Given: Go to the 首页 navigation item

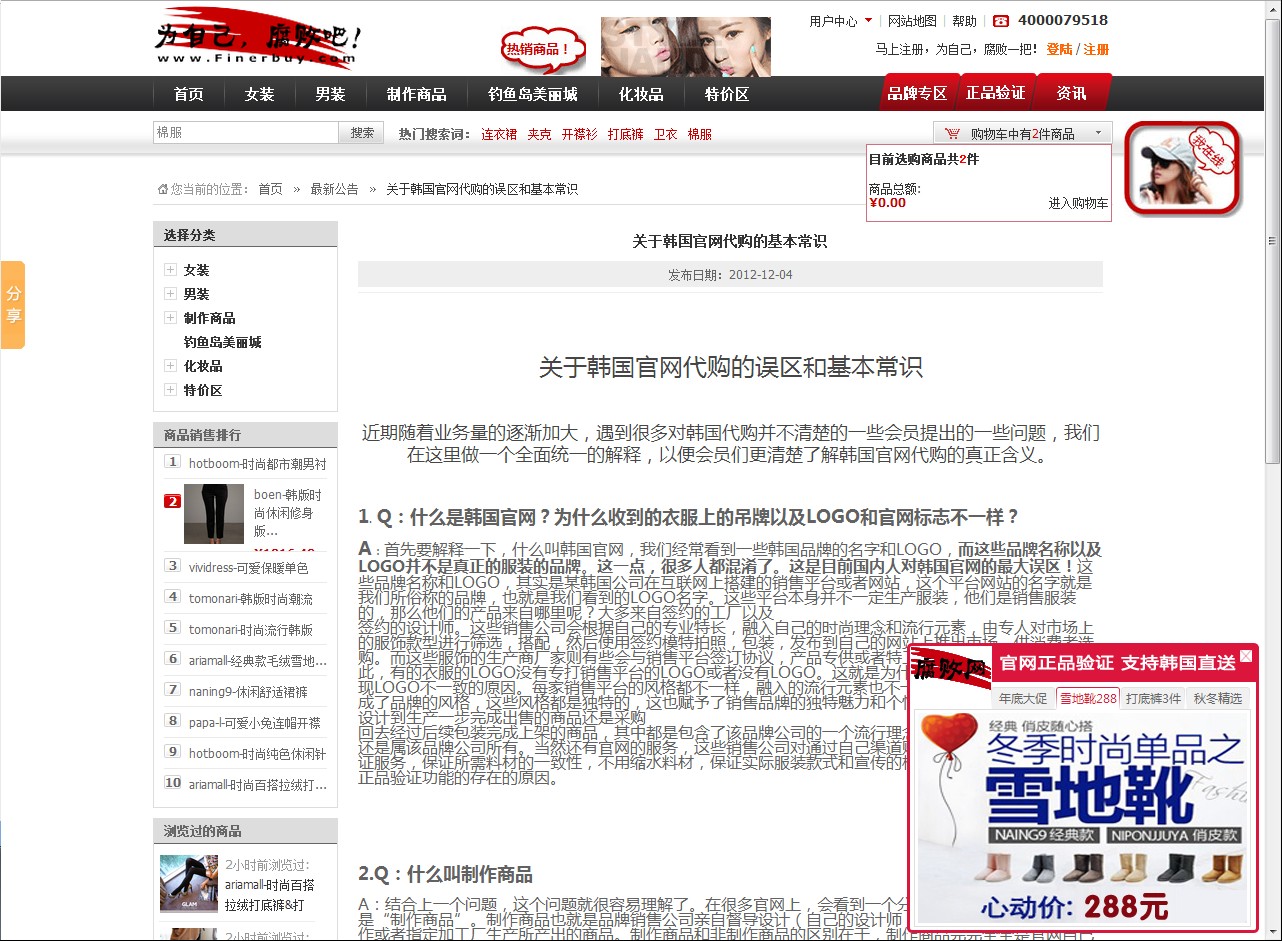Looking at the screenshot, I should coord(188,94).
